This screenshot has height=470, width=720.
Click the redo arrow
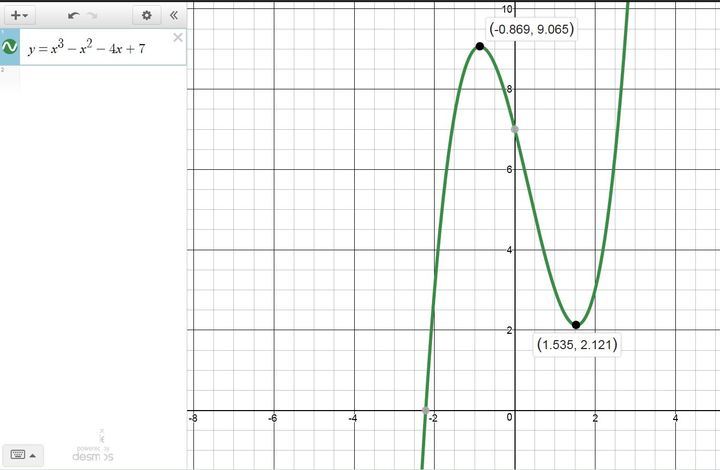tap(93, 15)
